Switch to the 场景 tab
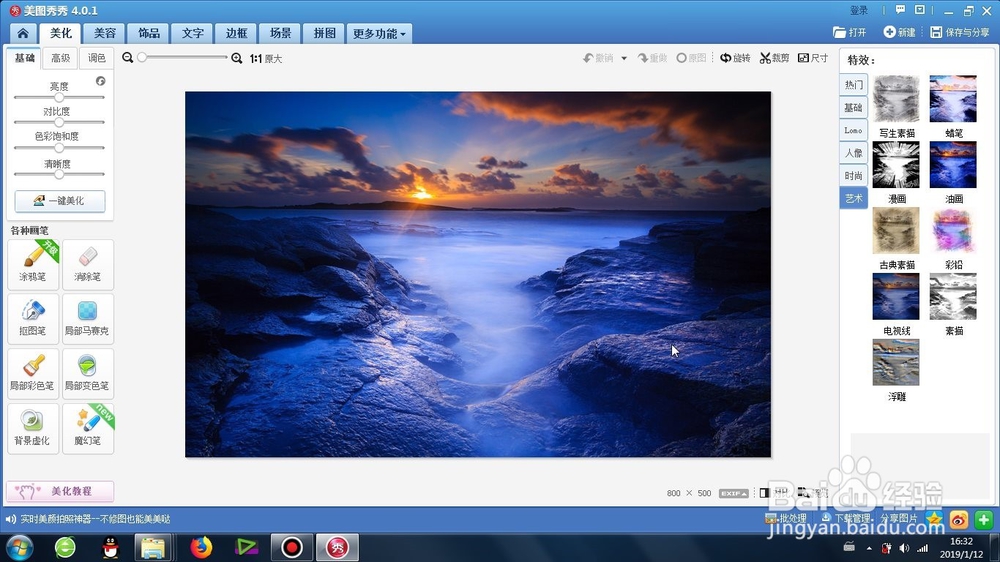 (280, 33)
